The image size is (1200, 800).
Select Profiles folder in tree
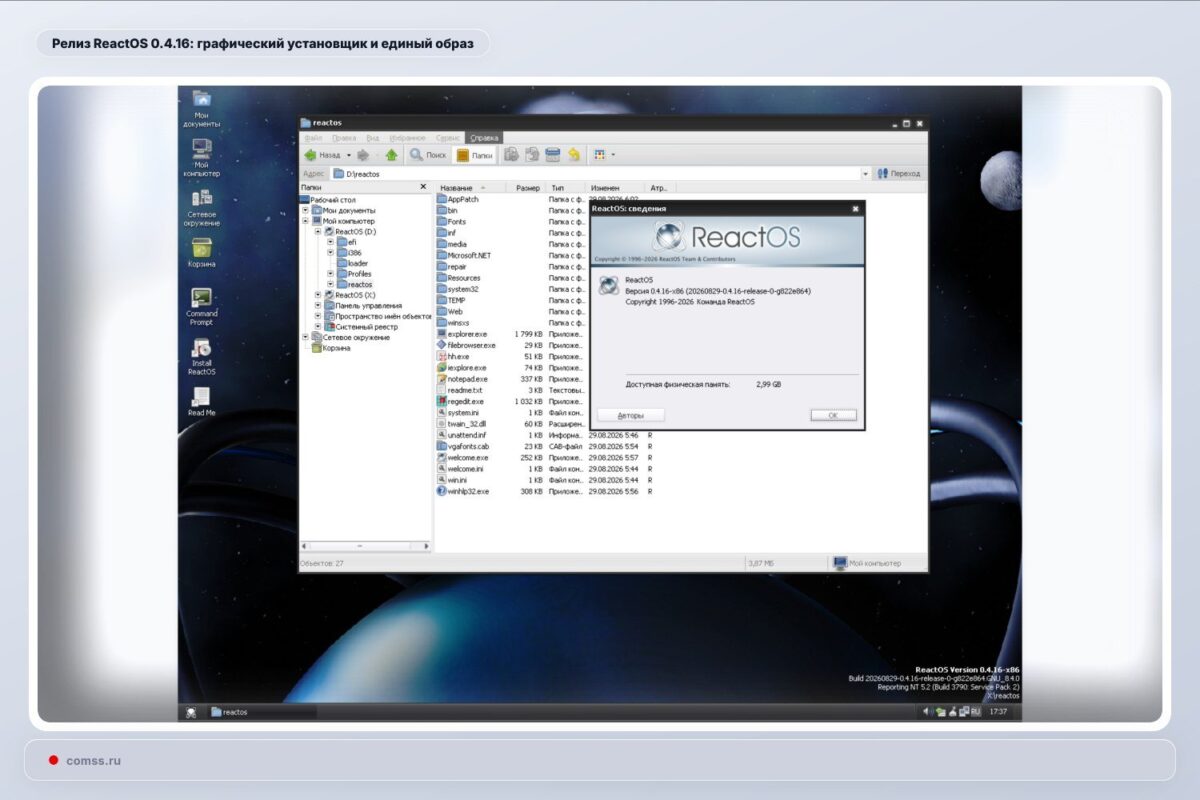click(x=353, y=274)
